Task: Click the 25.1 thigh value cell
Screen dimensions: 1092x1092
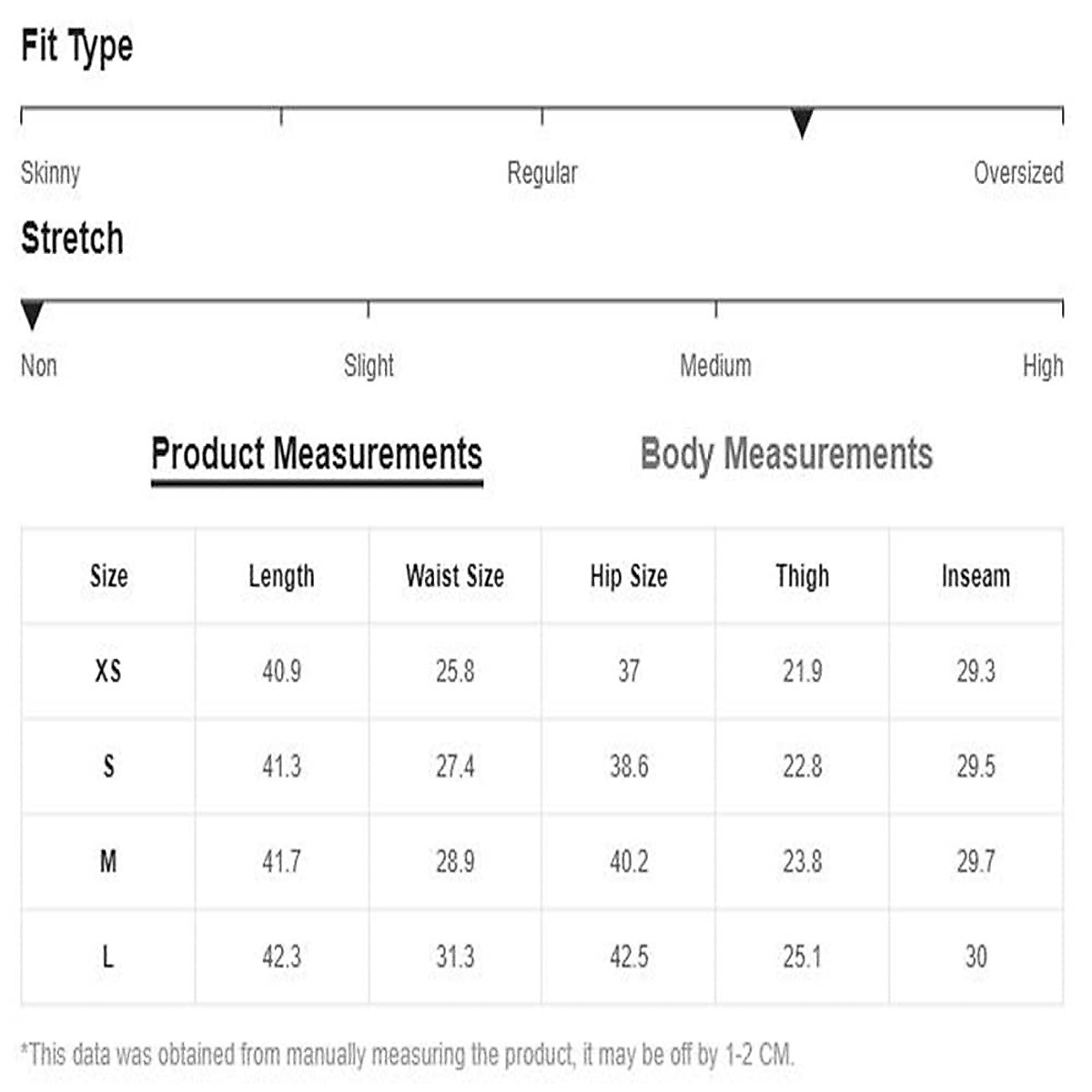Action: 802,956
